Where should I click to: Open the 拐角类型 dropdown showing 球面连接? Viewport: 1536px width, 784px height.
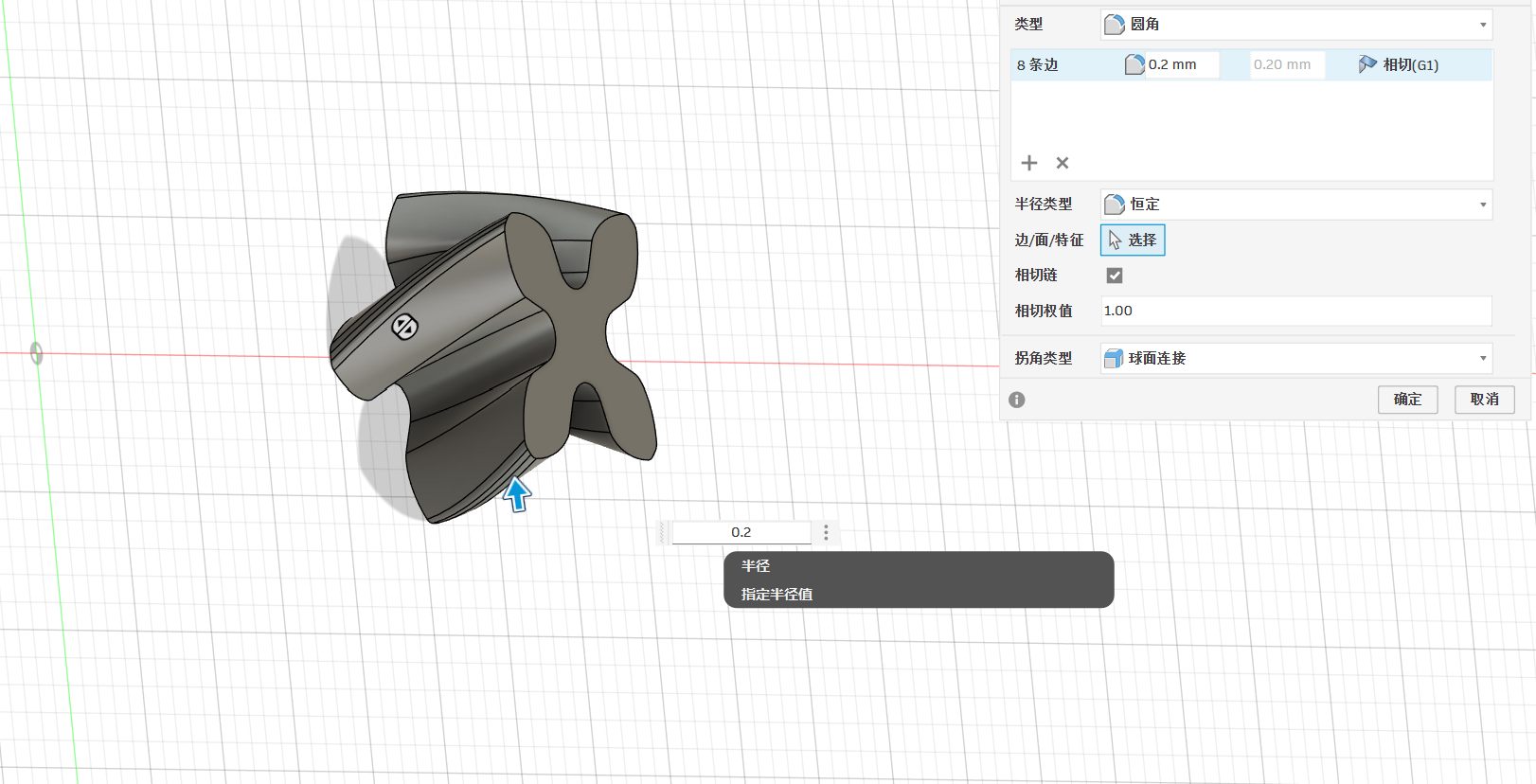tap(1296, 358)
